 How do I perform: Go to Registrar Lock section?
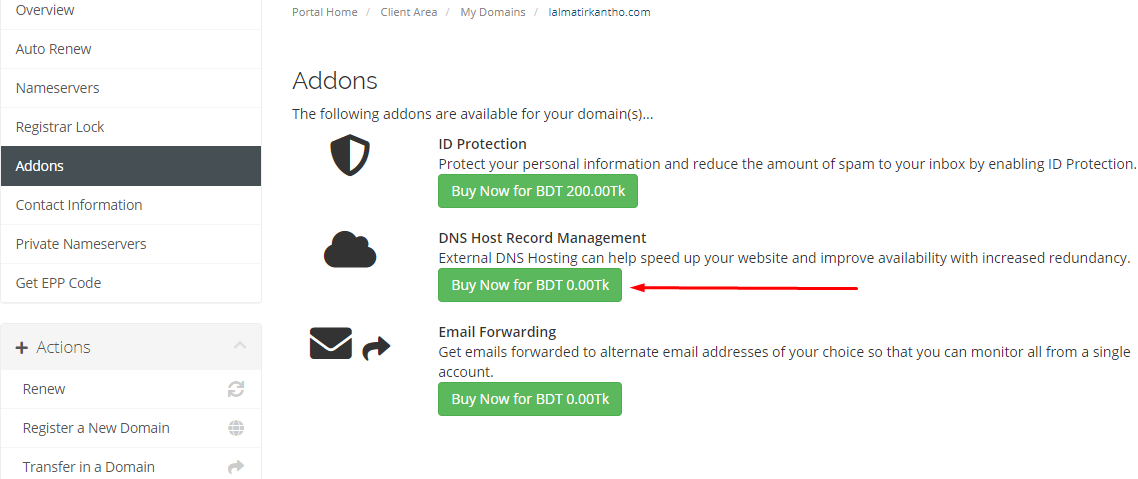(x=131, y=127)
